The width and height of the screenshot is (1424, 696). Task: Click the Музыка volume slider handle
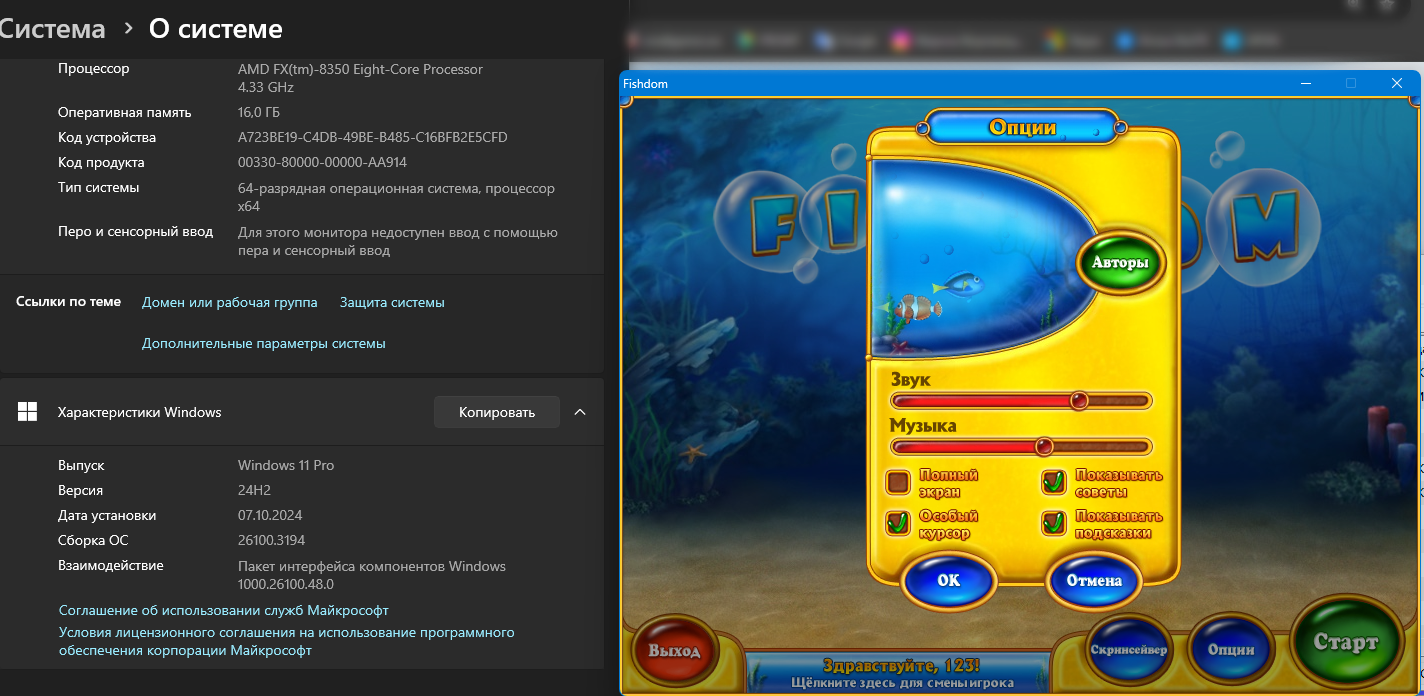[x=1044, y=446]
